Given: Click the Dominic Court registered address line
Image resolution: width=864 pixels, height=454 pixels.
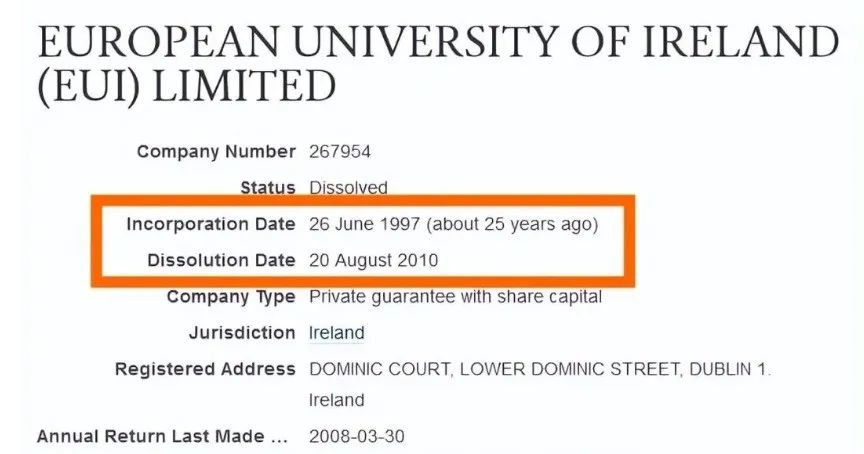Looking at the screenshot, I should (x=540, y=369).
